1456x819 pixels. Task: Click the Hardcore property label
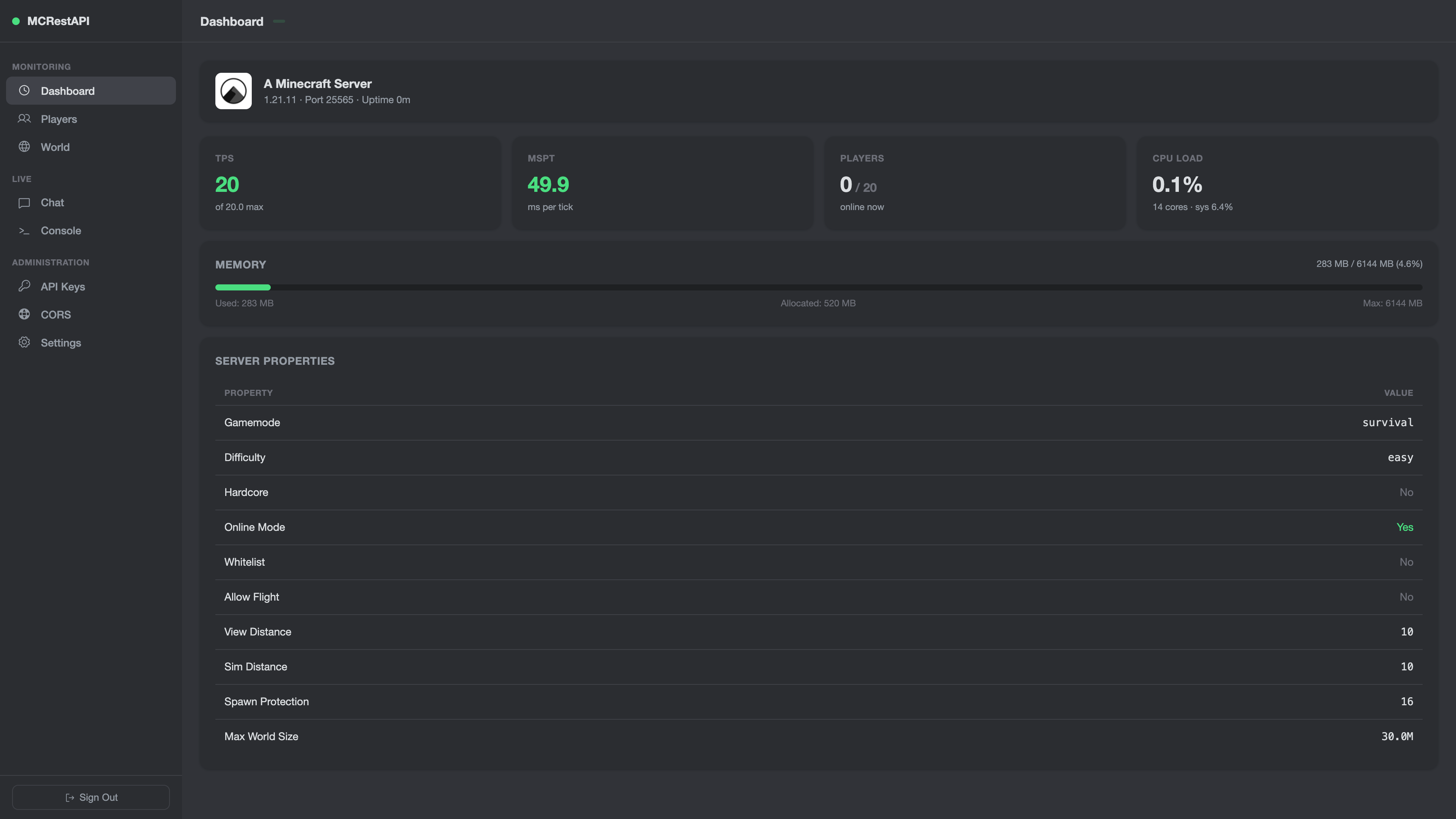point(246,492)
